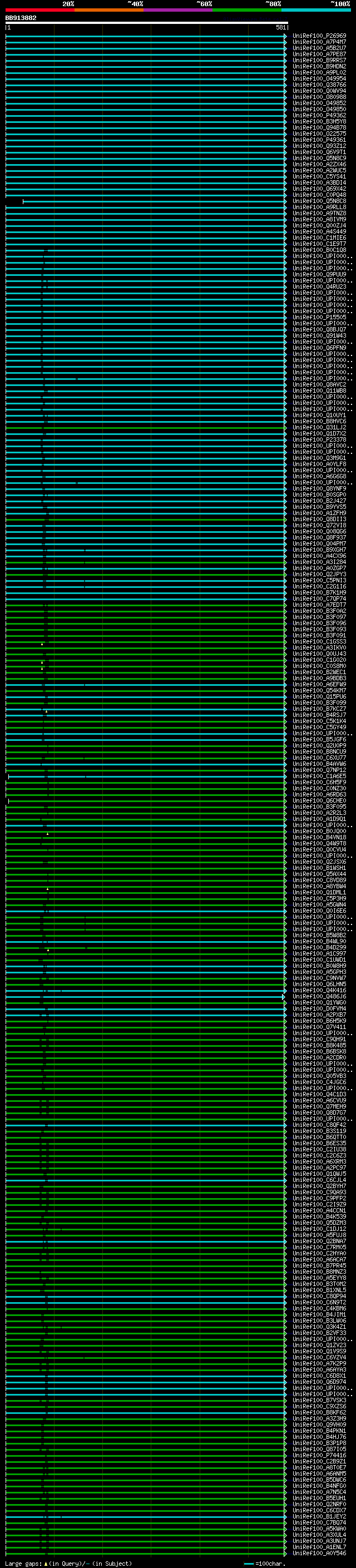The height and width of the screenshot is (1568, 356).
Task: Select hit UniRef100_B3F095
Action: coord(319,807)
